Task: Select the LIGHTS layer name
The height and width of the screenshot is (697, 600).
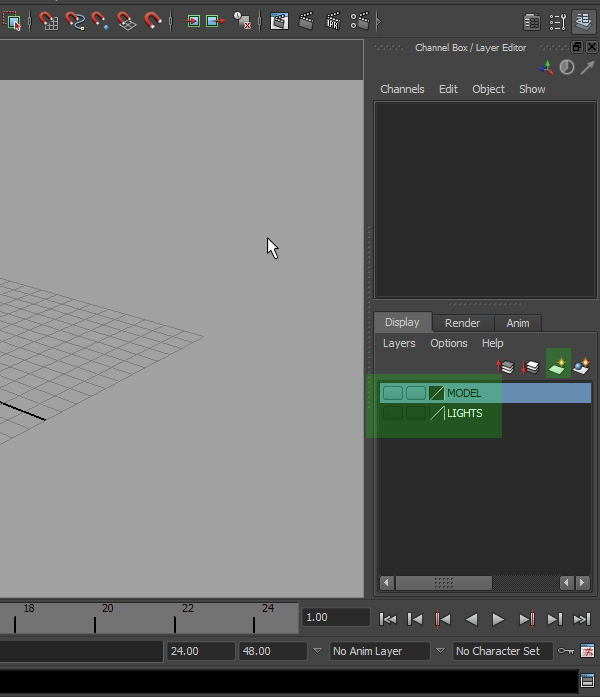Action: click(x=465, y=413)
